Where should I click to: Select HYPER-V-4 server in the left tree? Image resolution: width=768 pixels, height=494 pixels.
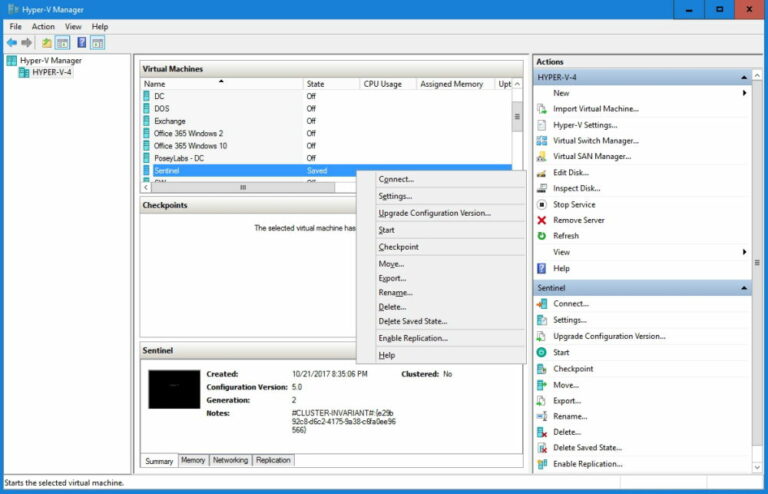(x=51, y=73)
